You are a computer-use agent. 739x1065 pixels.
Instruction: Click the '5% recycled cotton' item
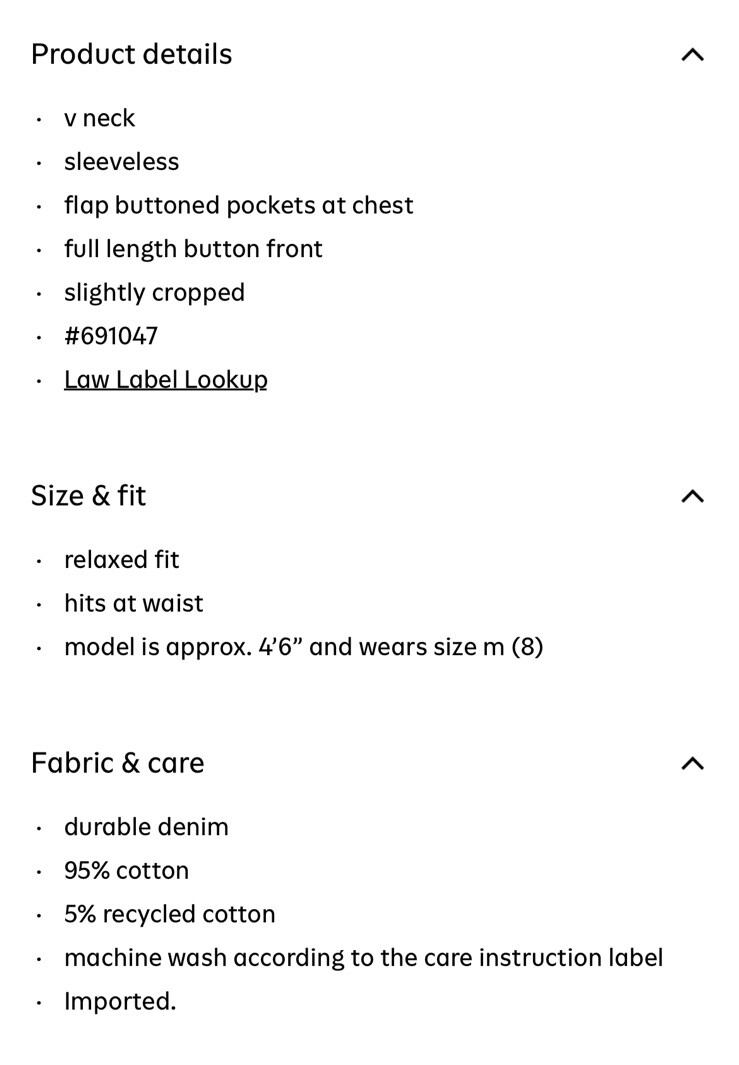tap(170, 914)
